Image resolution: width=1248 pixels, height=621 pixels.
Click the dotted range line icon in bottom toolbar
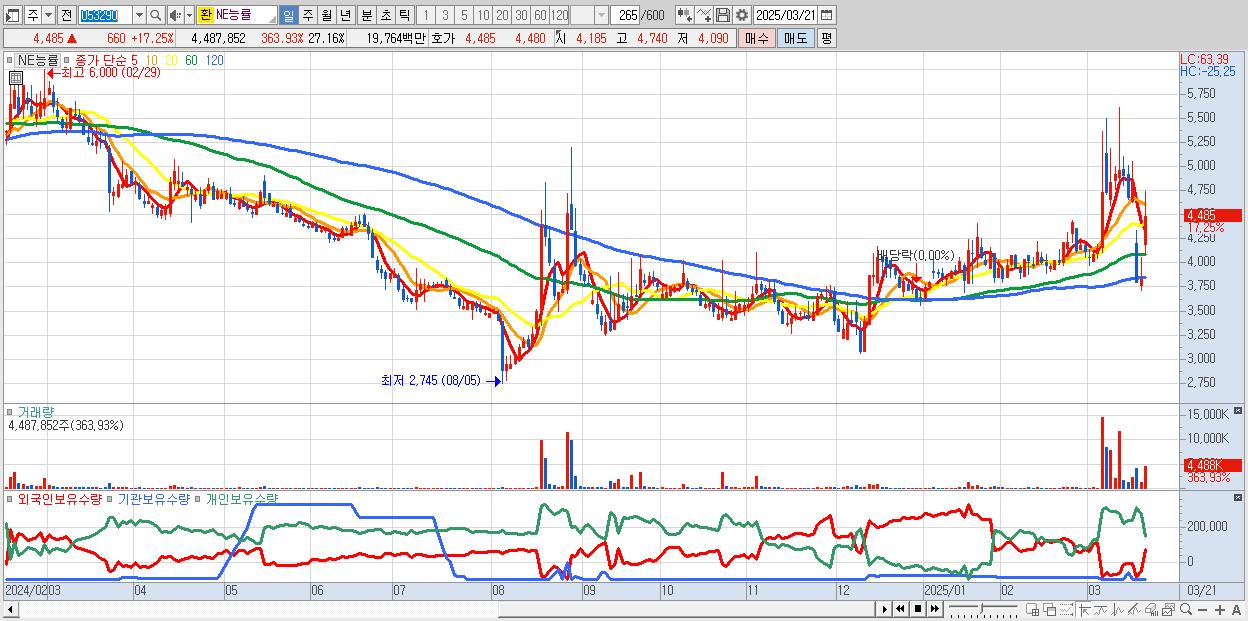point(1066,610)
